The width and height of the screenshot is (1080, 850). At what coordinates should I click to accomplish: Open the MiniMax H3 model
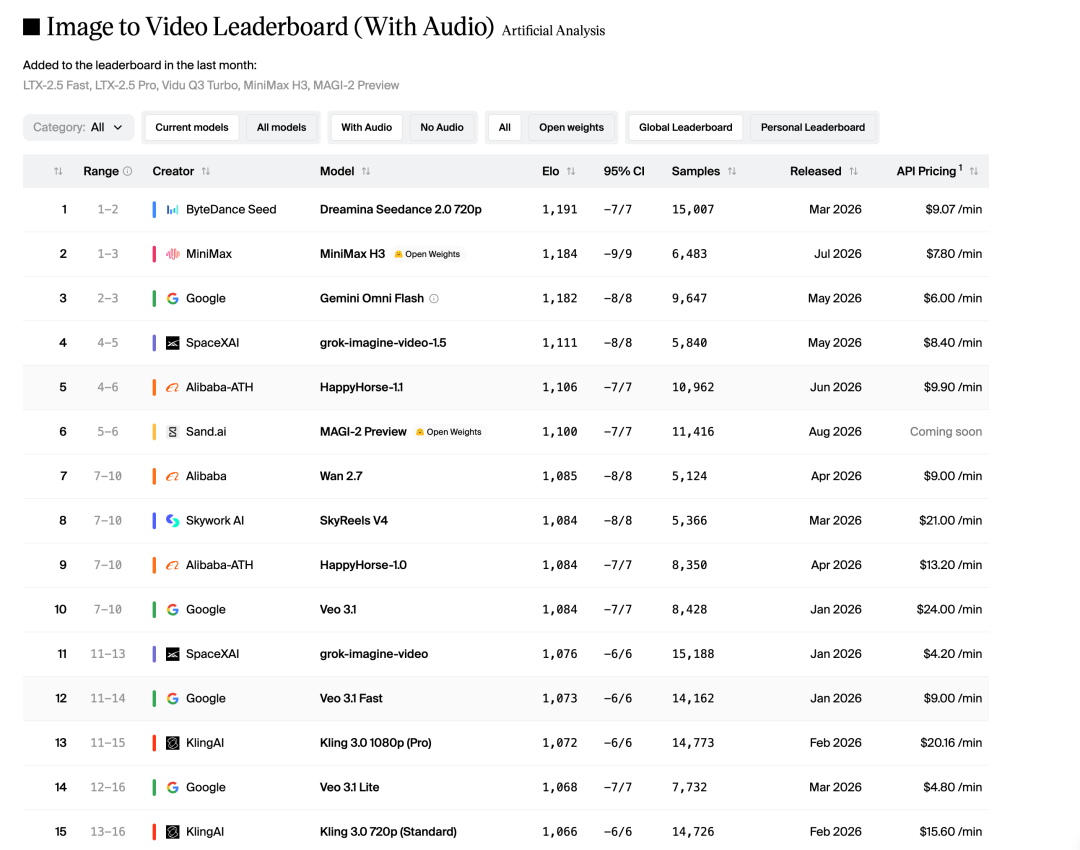(x=352, y=254)
